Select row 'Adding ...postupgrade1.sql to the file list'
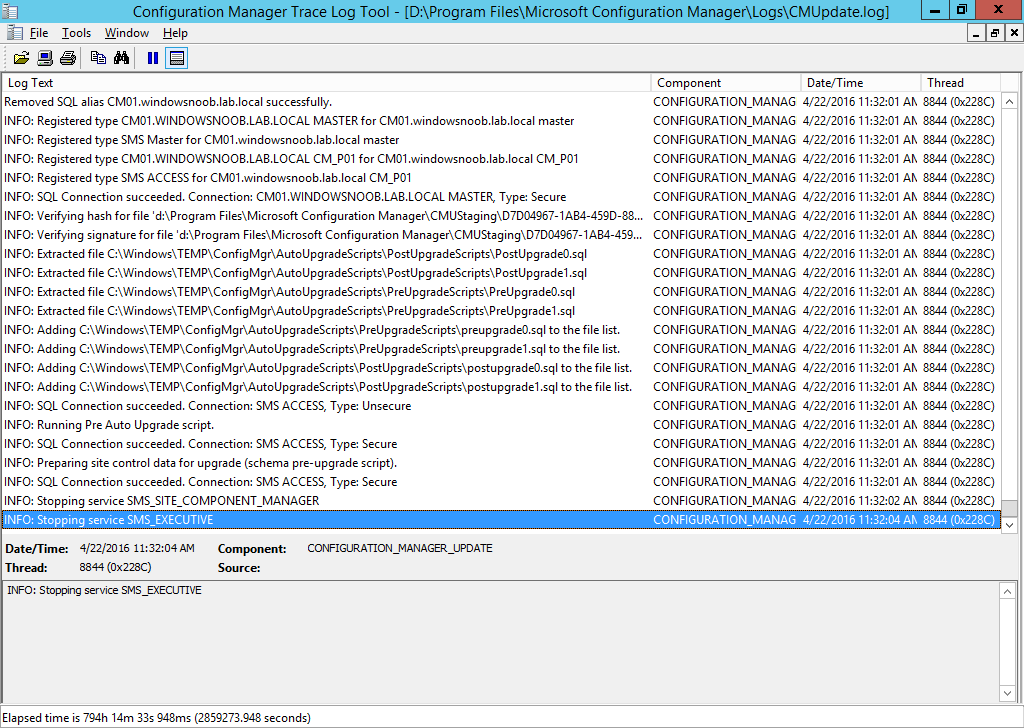The height and width of the screenshot is (728, 1024). (x=502, y=387)
